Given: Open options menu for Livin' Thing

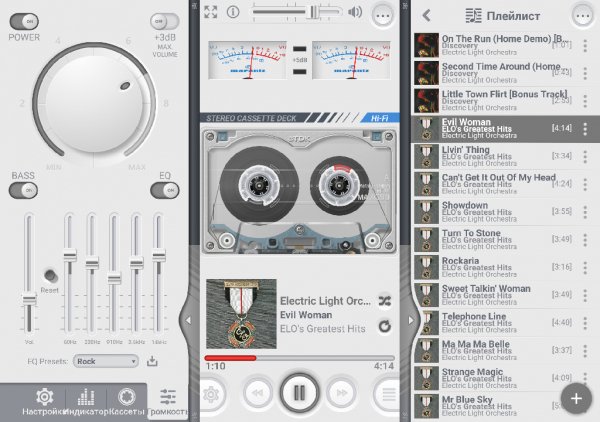Looking at the screenshot, I should point(585,156).
